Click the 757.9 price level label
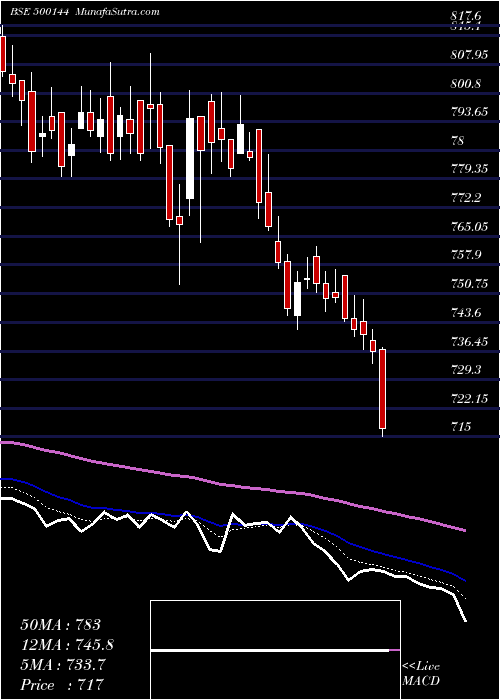Screen dimensions: 500x700 466,255
